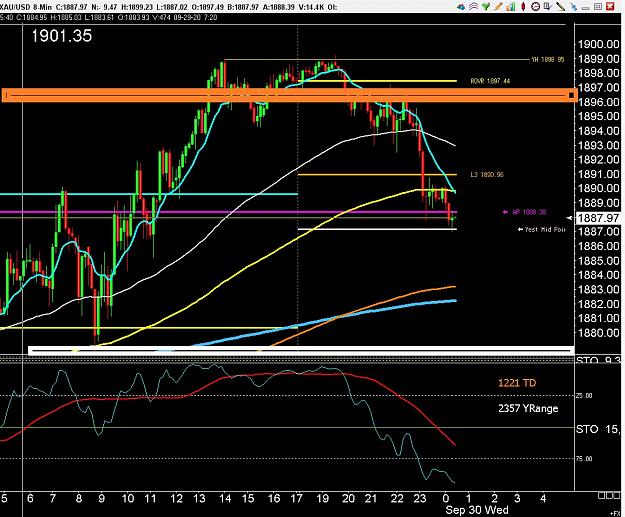Click the 75.00 stochastic level label
625x517 pixels.
pyautogui.click(x=584, y=459)
